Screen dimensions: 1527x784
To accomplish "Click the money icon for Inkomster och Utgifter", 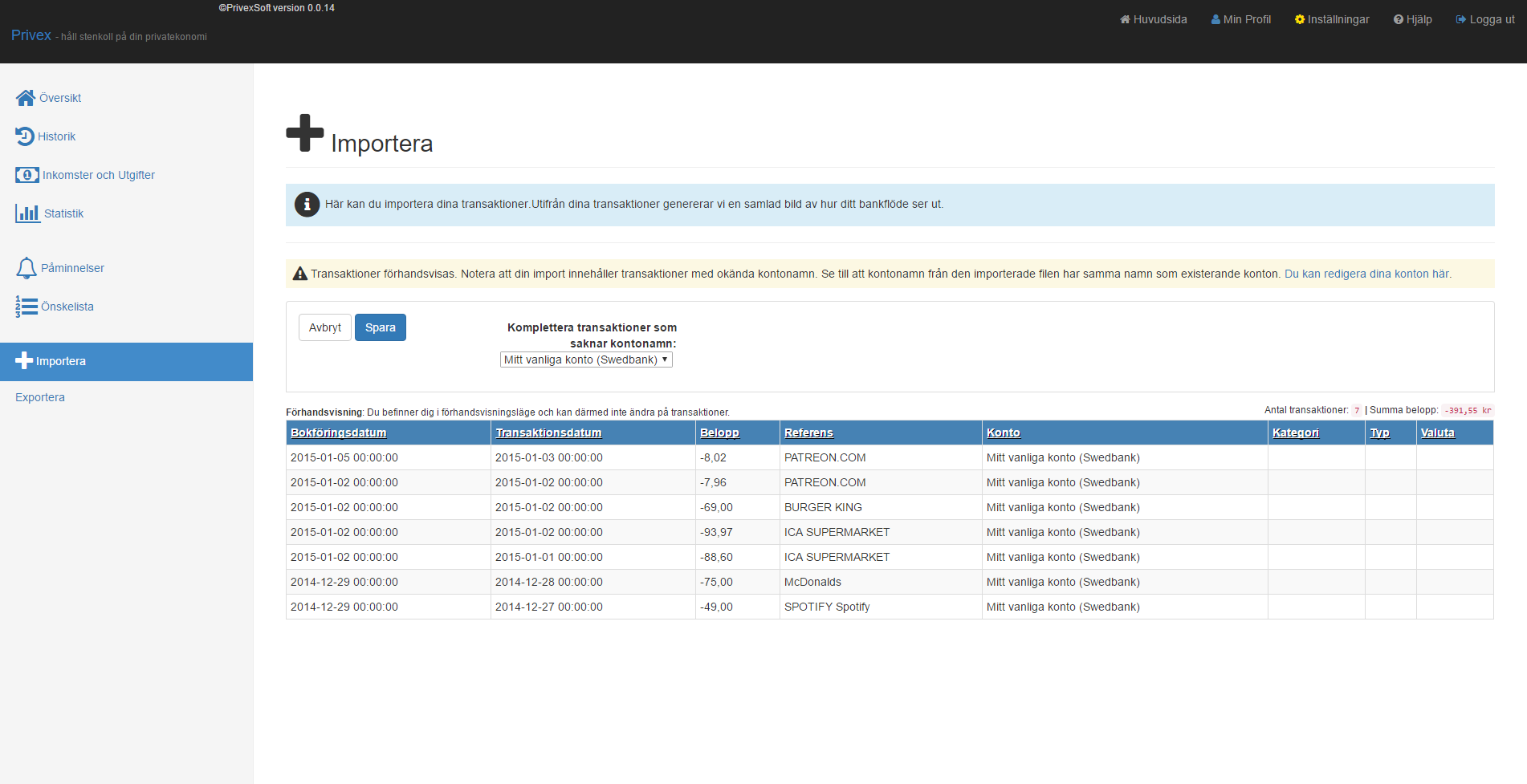I will tap(27, 175).
